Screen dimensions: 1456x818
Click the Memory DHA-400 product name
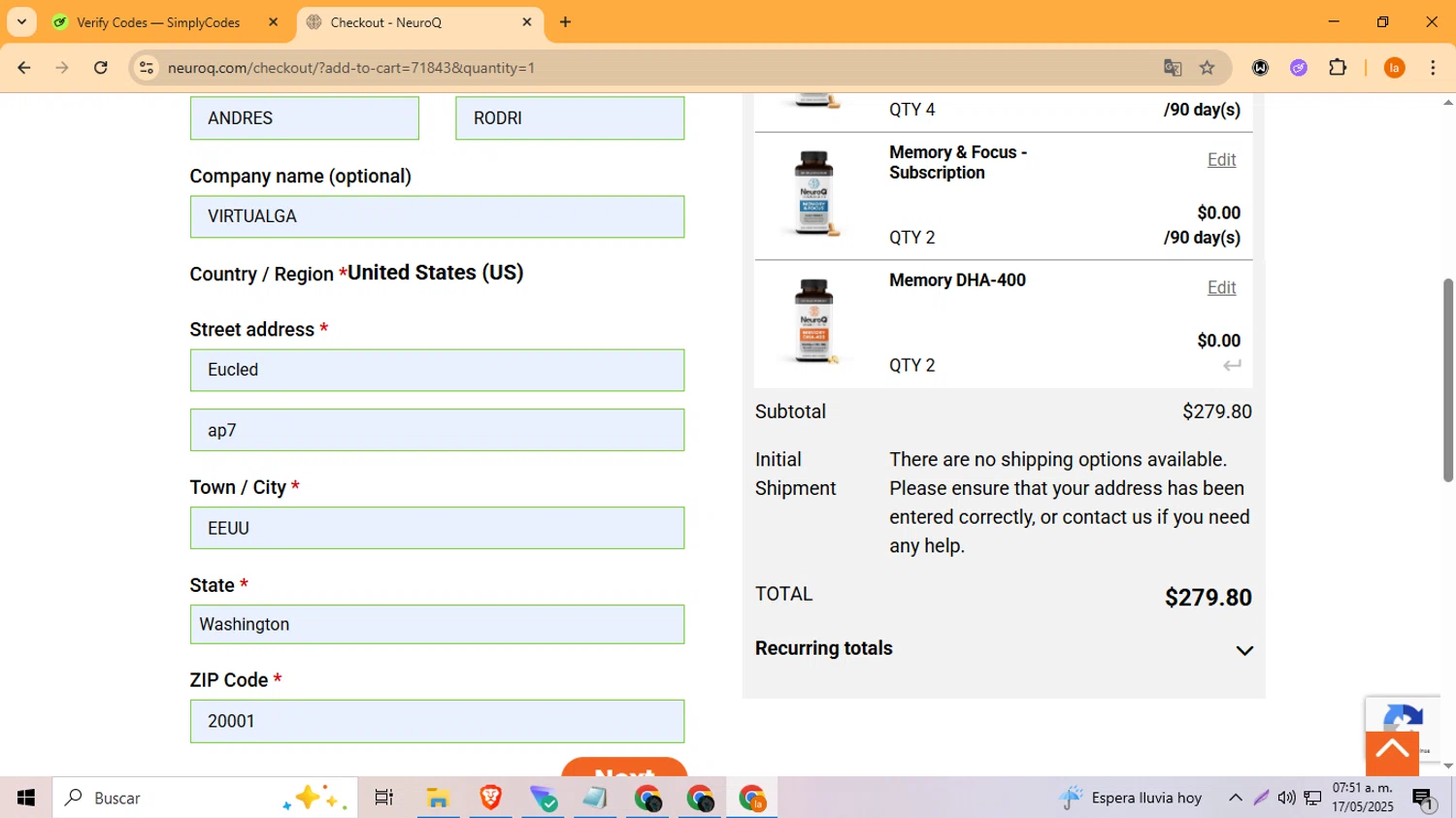point(957,280)
